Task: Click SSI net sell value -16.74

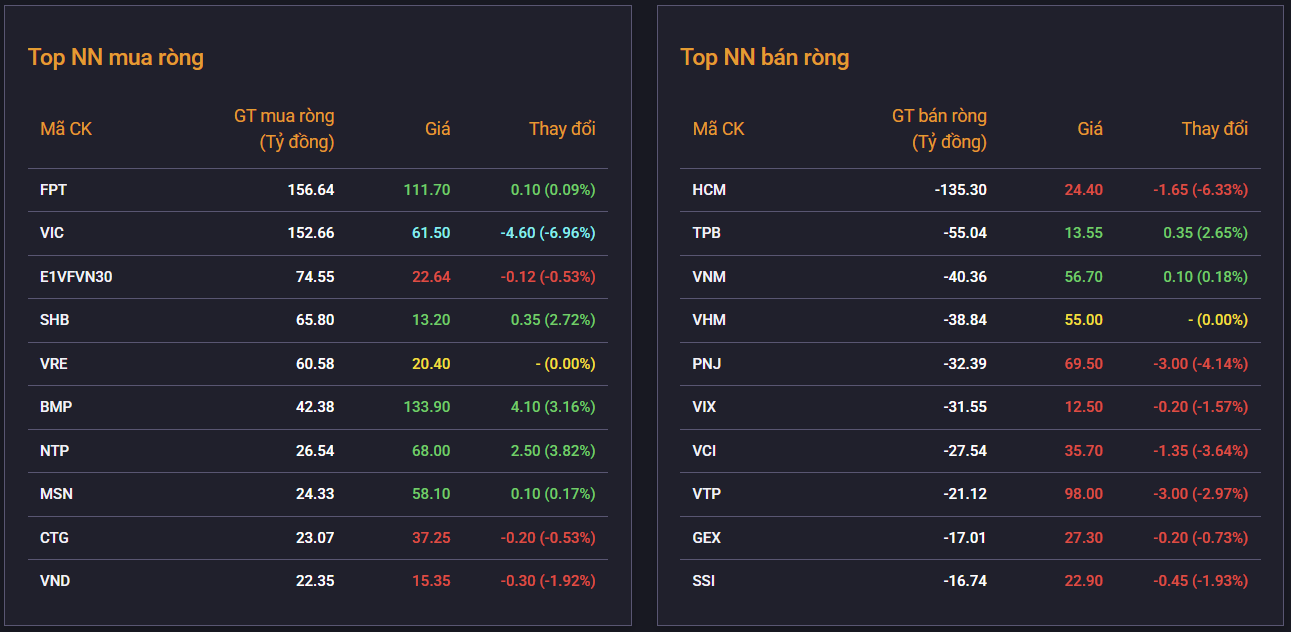Action: pos(965,581)
